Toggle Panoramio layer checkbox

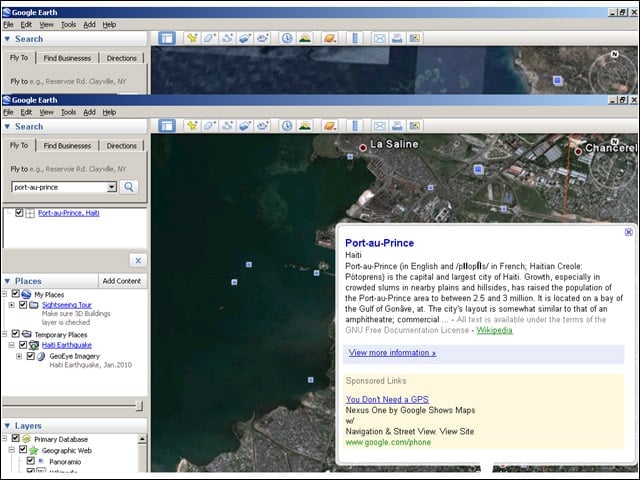31,461
